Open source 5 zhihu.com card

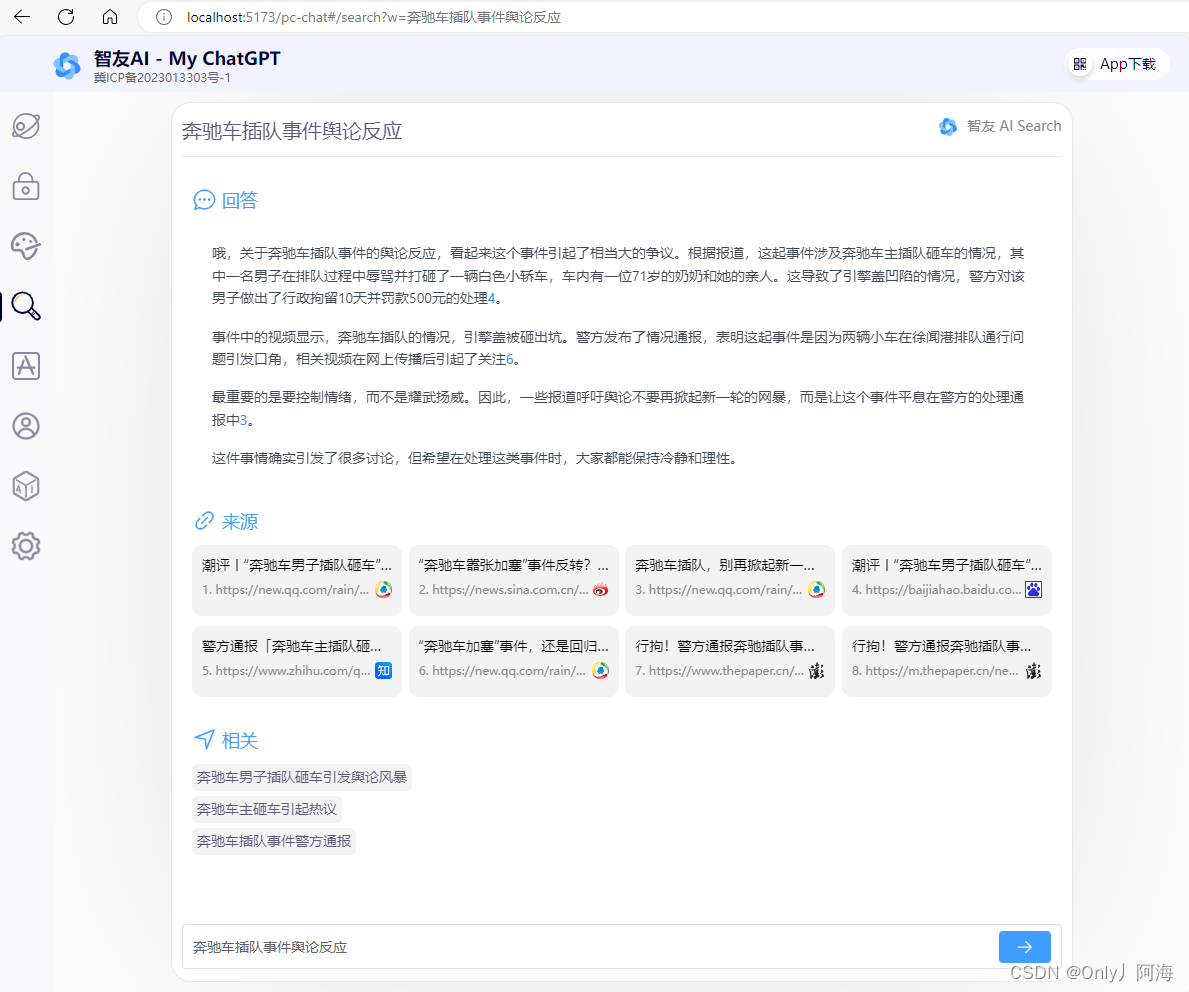[296, 661]
